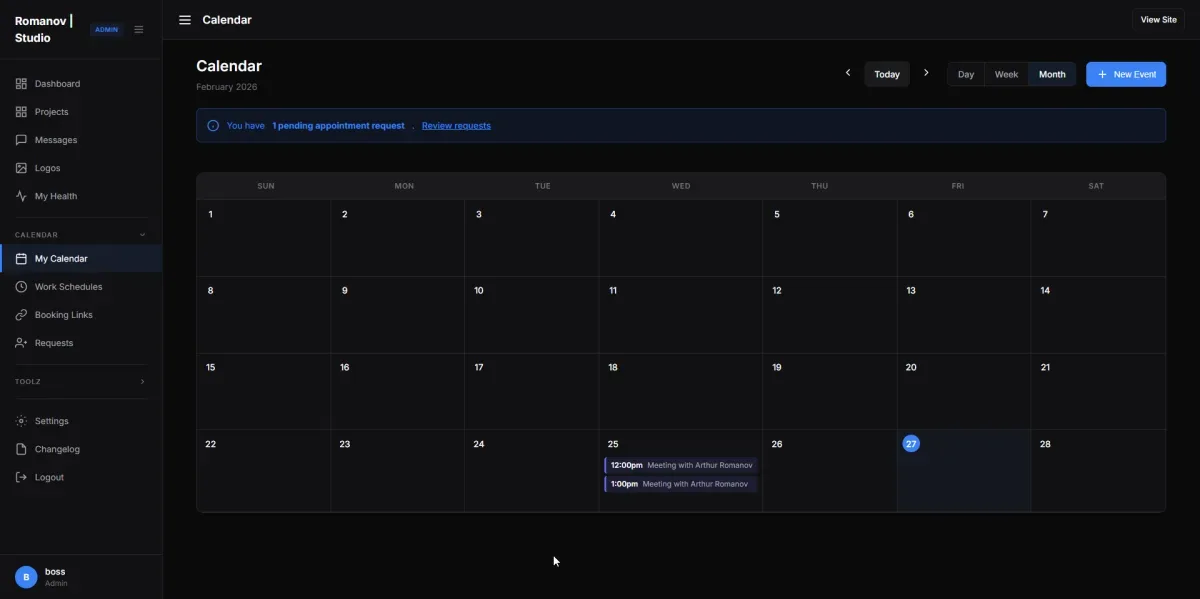Open the 12:00pm Meeting with Arthur Romanov
Screen dimensions: 1200x599
[x=681, y=465]
